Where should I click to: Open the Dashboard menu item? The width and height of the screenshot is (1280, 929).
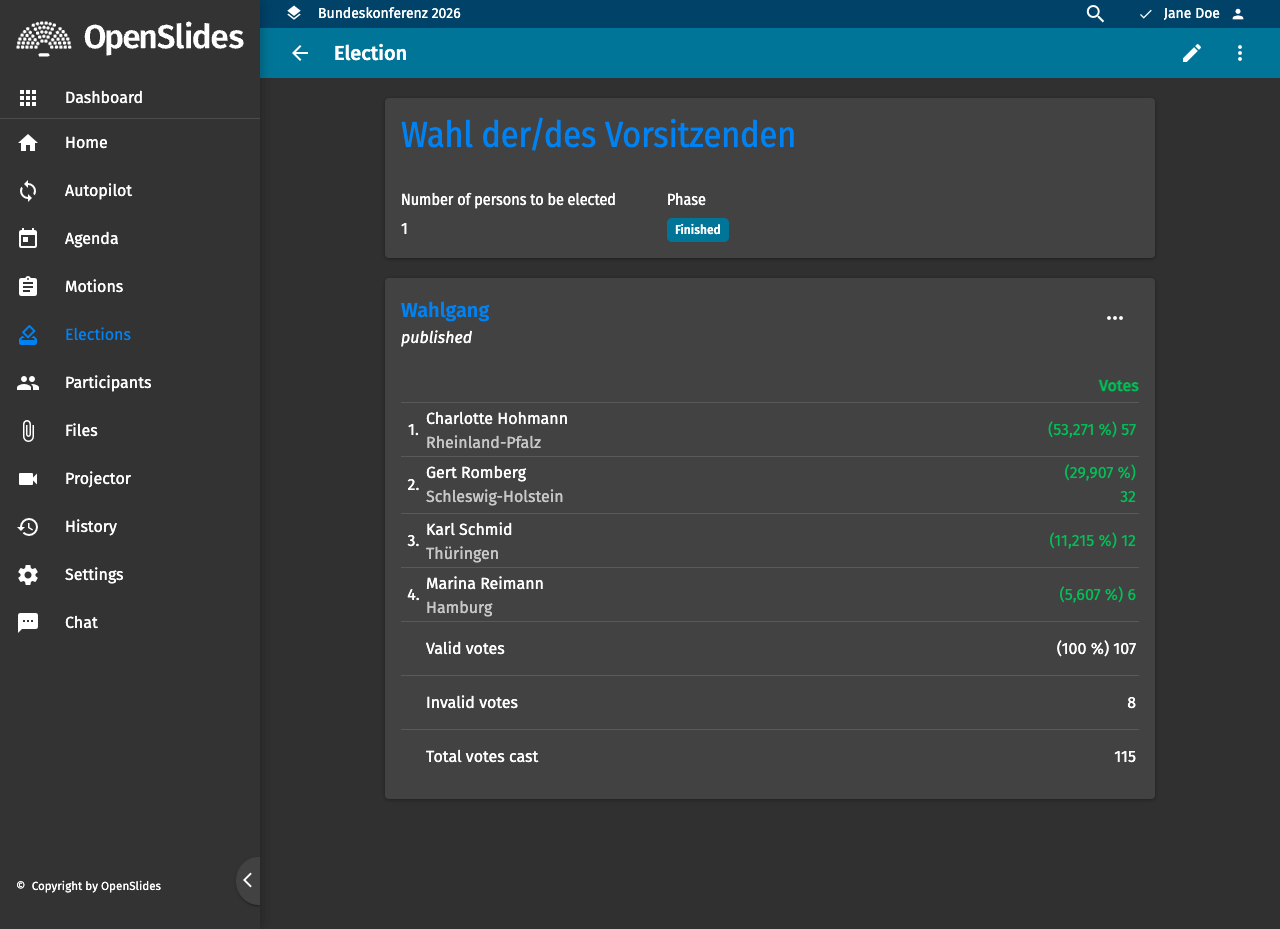pos(130,98)
